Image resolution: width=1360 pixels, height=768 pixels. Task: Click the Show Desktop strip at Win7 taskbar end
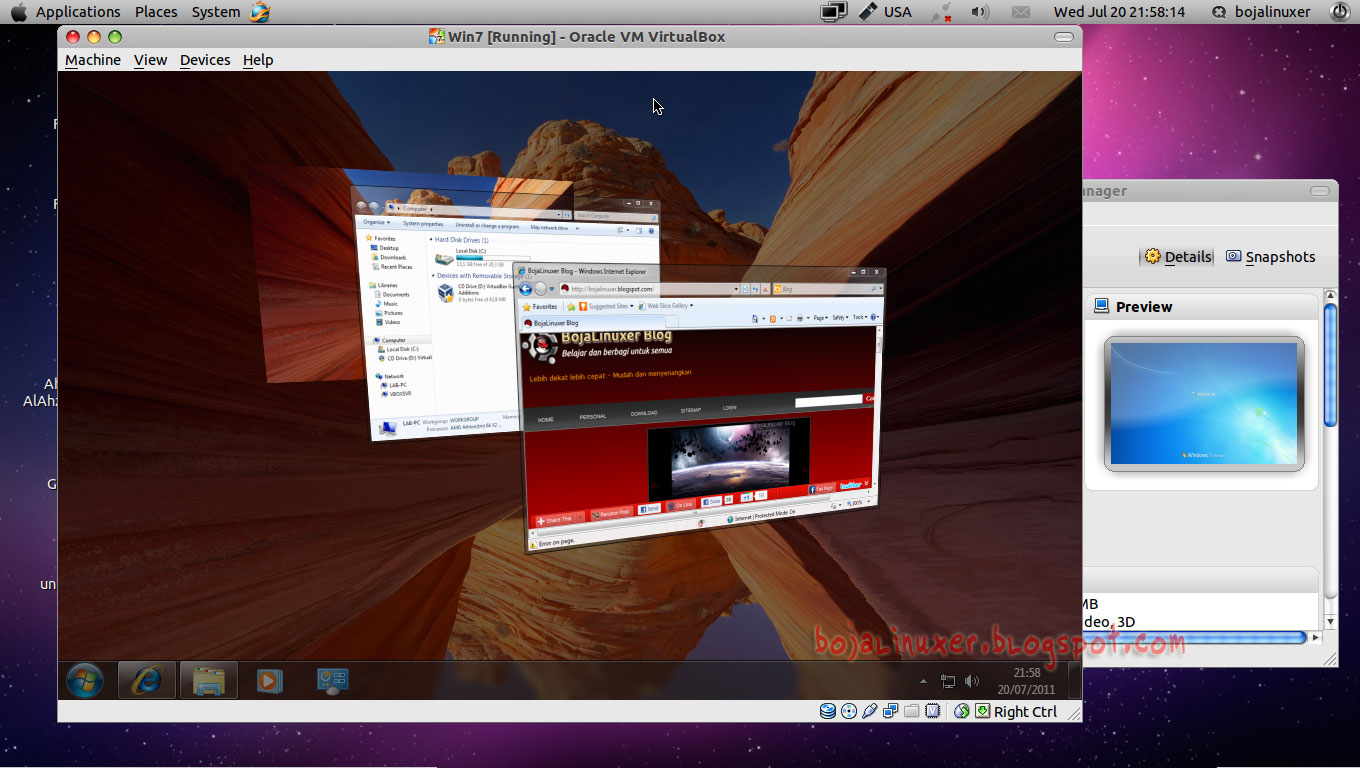tap(1075, 680)
